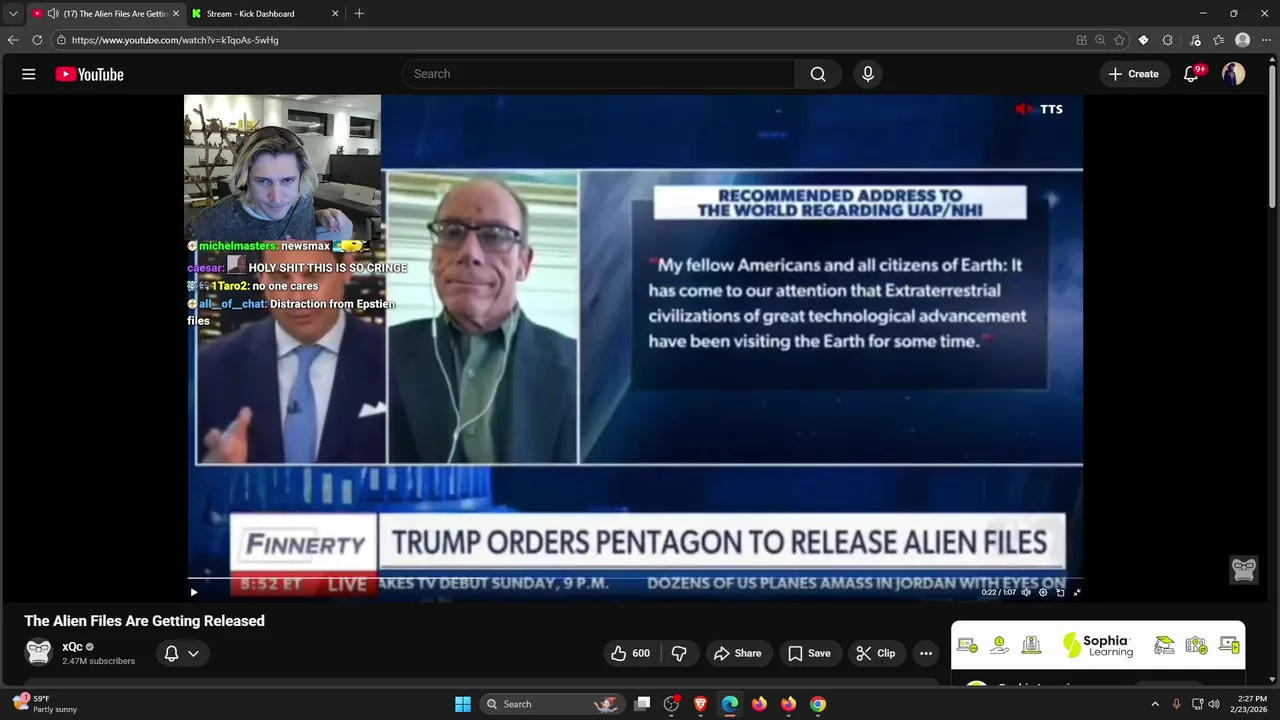Open Google Chrome from taskbar

pos(818,704)
